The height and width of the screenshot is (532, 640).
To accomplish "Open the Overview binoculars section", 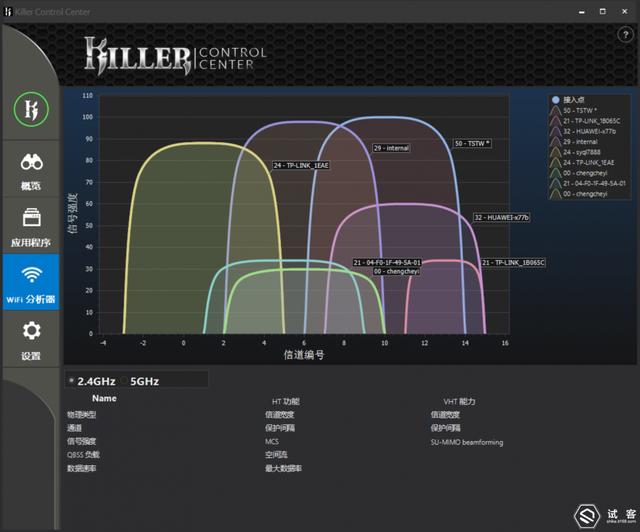I will pos(31,171).
